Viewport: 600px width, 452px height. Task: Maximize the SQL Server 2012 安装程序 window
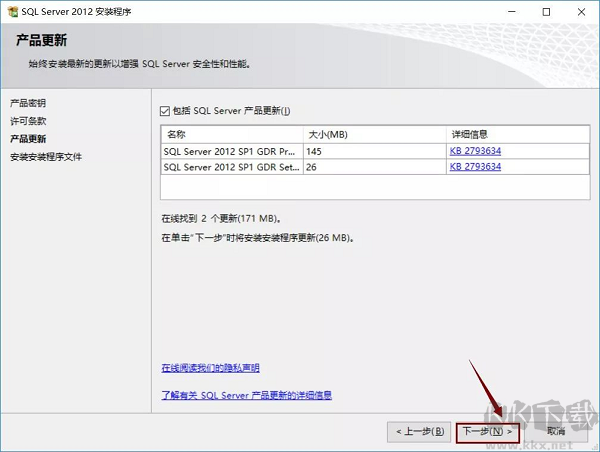click(x=546, y=12)
